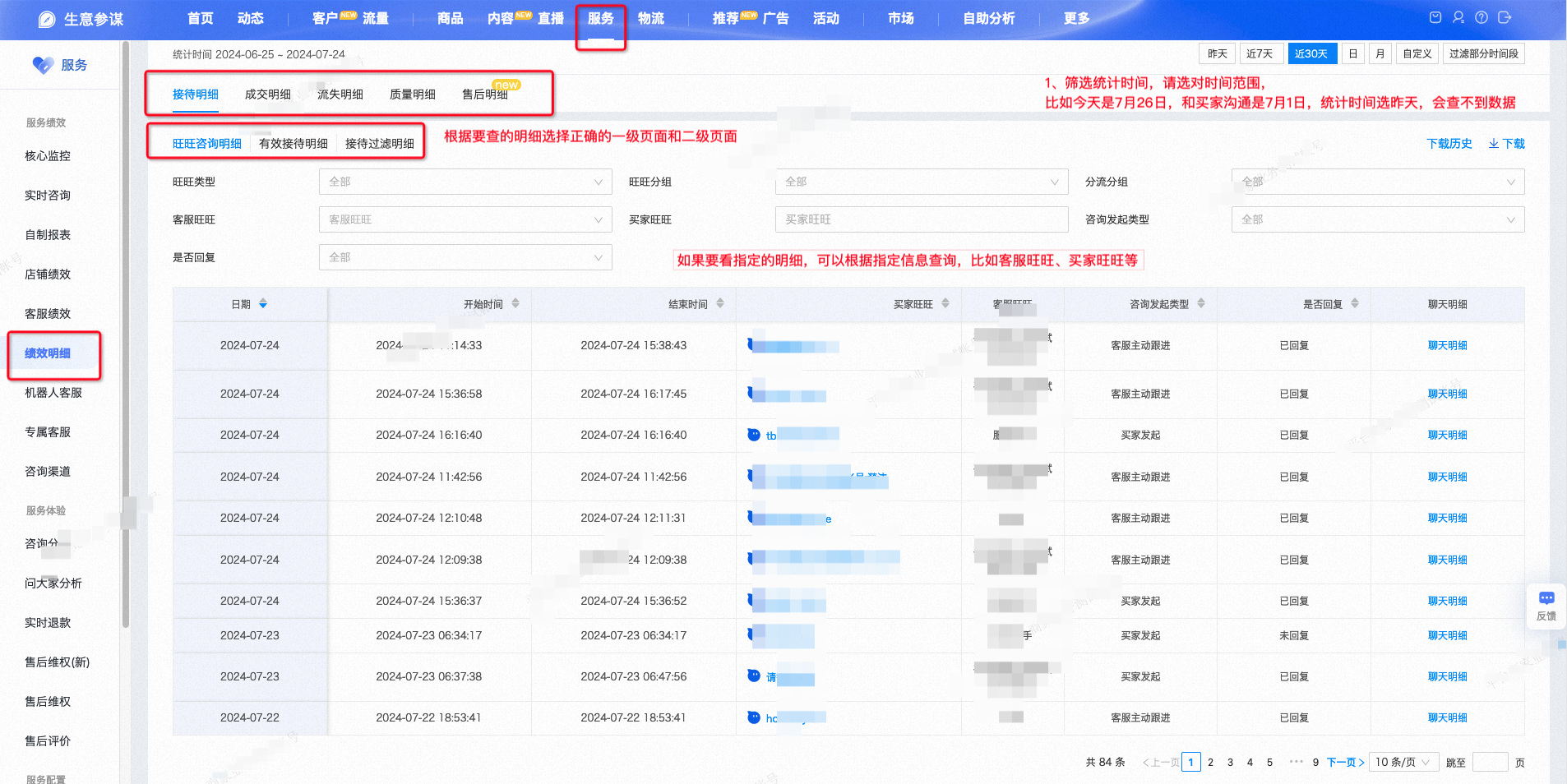
Task: Expand the 是否回复 filter dropdown
Action: click(465, 257)
